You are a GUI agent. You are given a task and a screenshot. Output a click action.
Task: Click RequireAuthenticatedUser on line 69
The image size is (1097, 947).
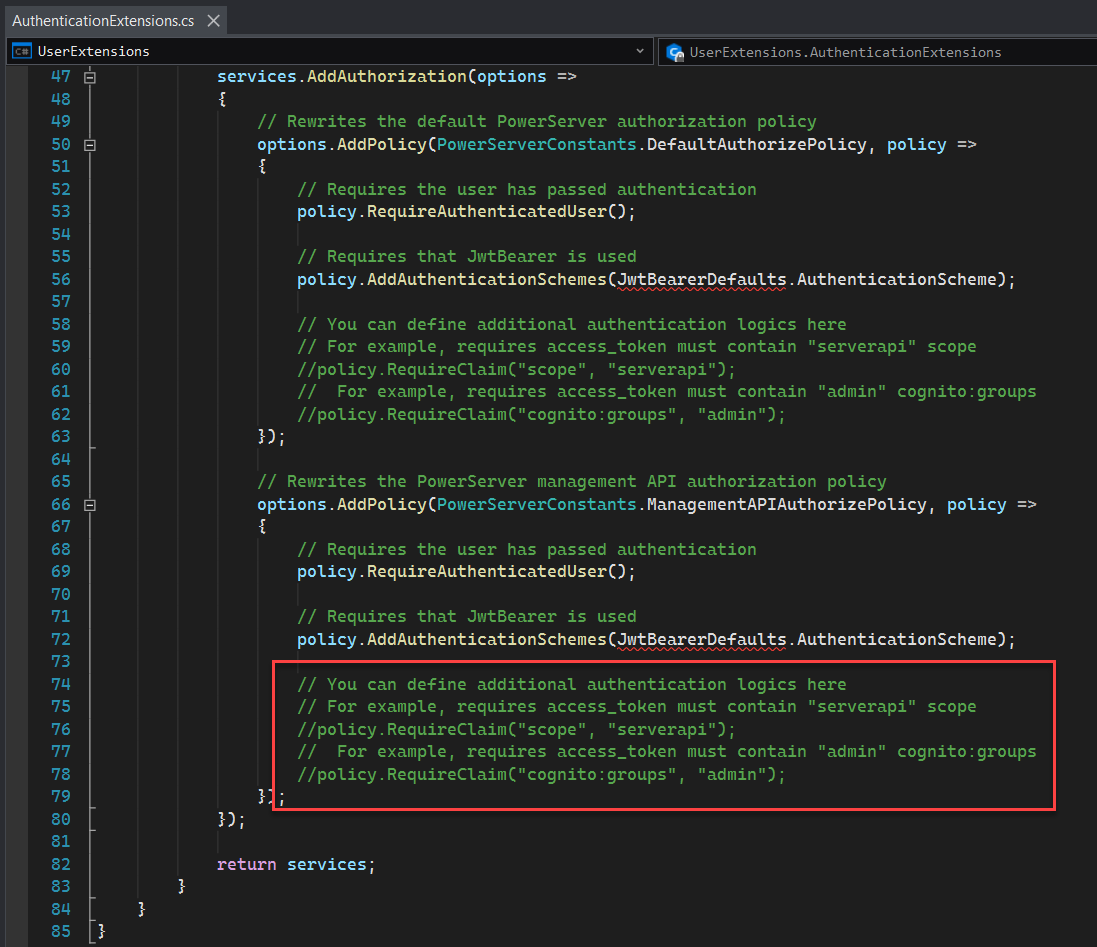tap(487, 571)
